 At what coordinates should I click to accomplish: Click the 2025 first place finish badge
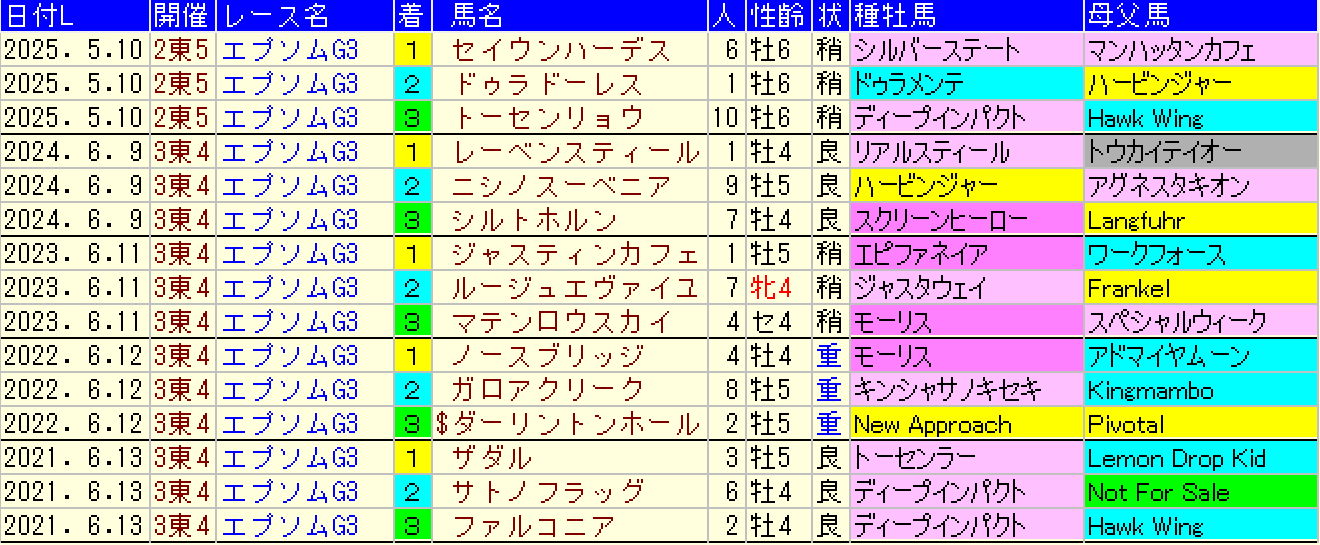(411, 50)
